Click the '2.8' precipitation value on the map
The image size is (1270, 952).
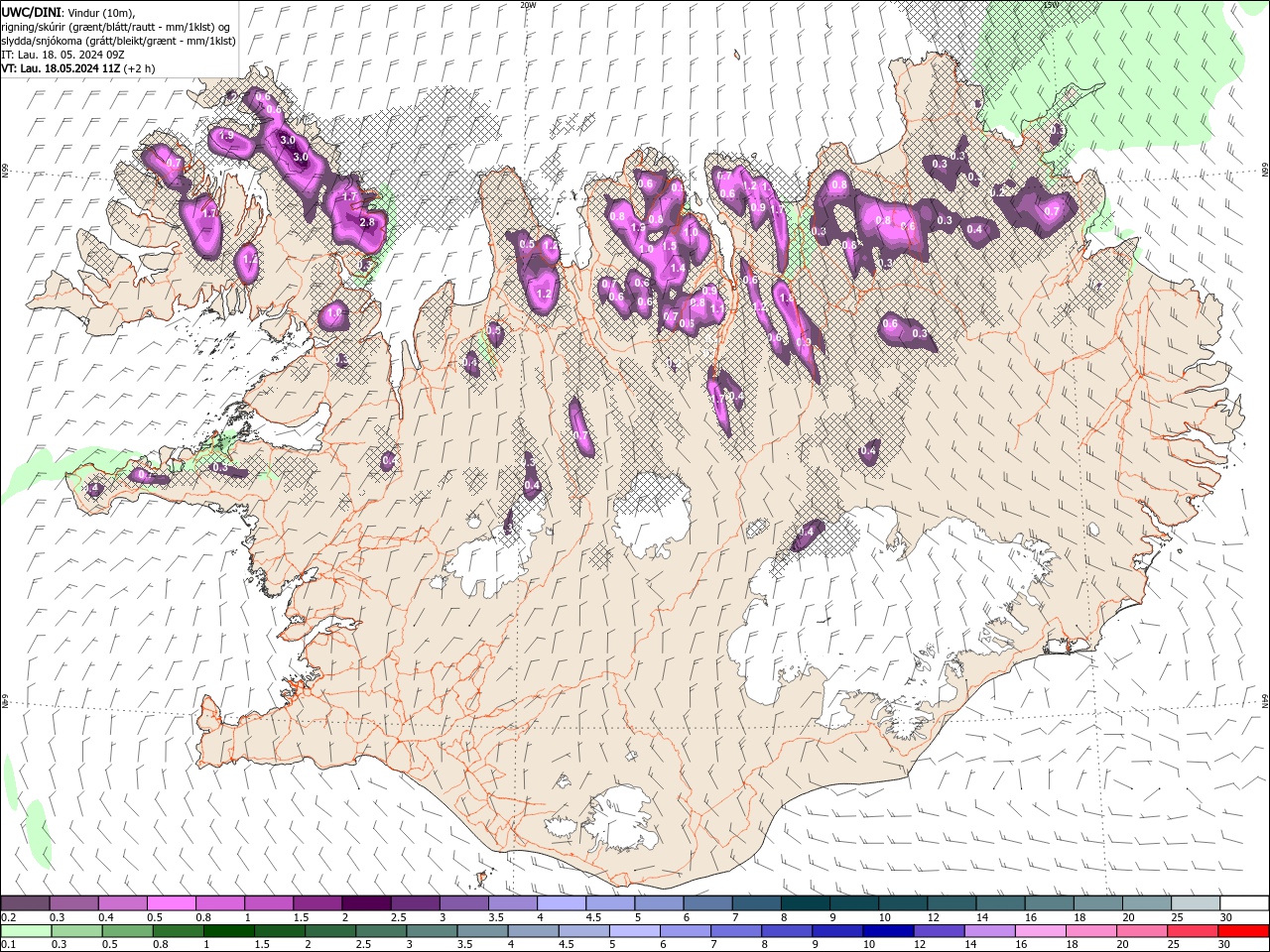[x=367, y=222]
